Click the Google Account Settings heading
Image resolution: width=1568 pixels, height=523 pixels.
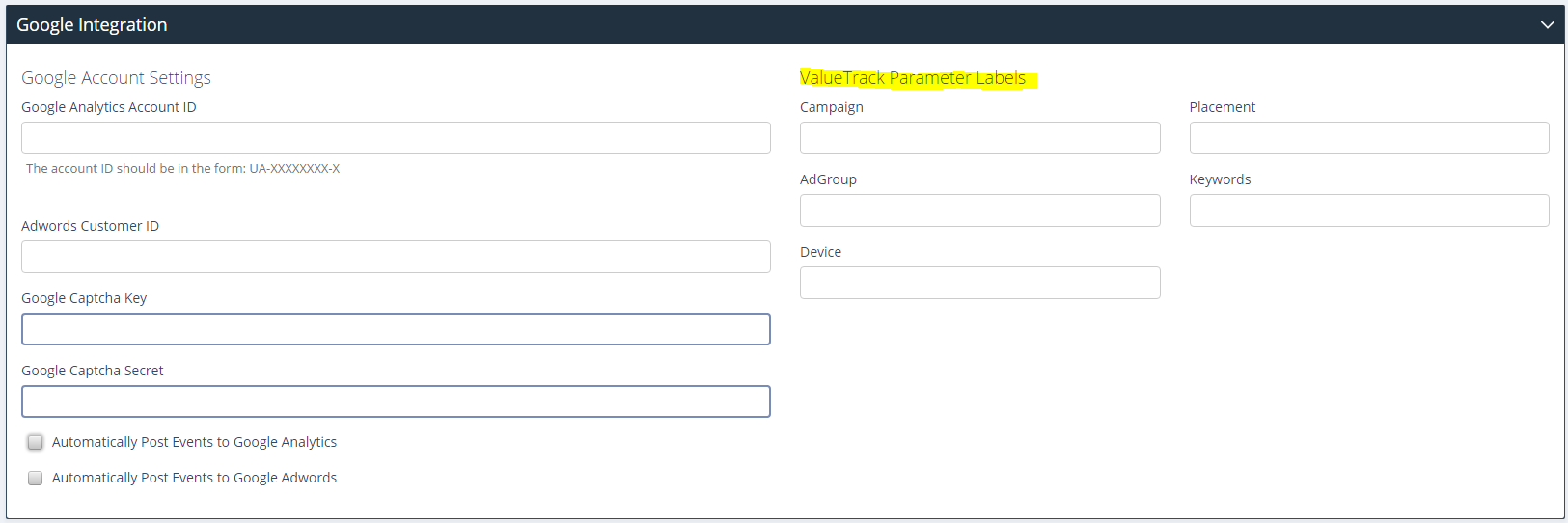coord(116,78)
